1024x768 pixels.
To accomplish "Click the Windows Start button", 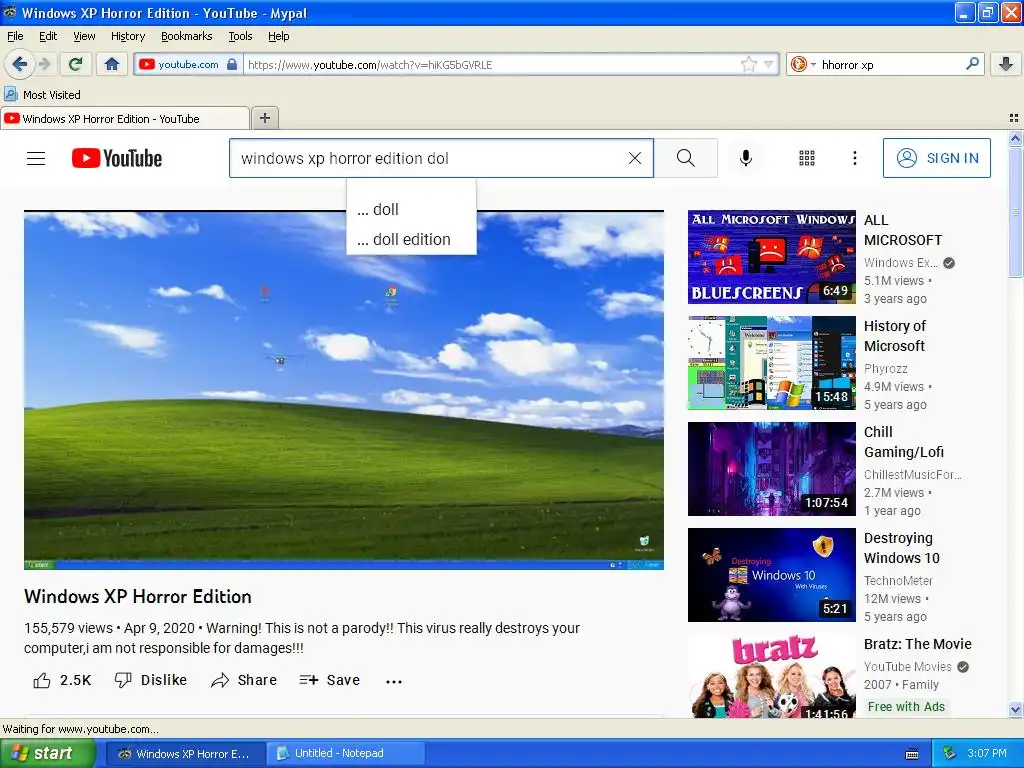I will 47,753.
